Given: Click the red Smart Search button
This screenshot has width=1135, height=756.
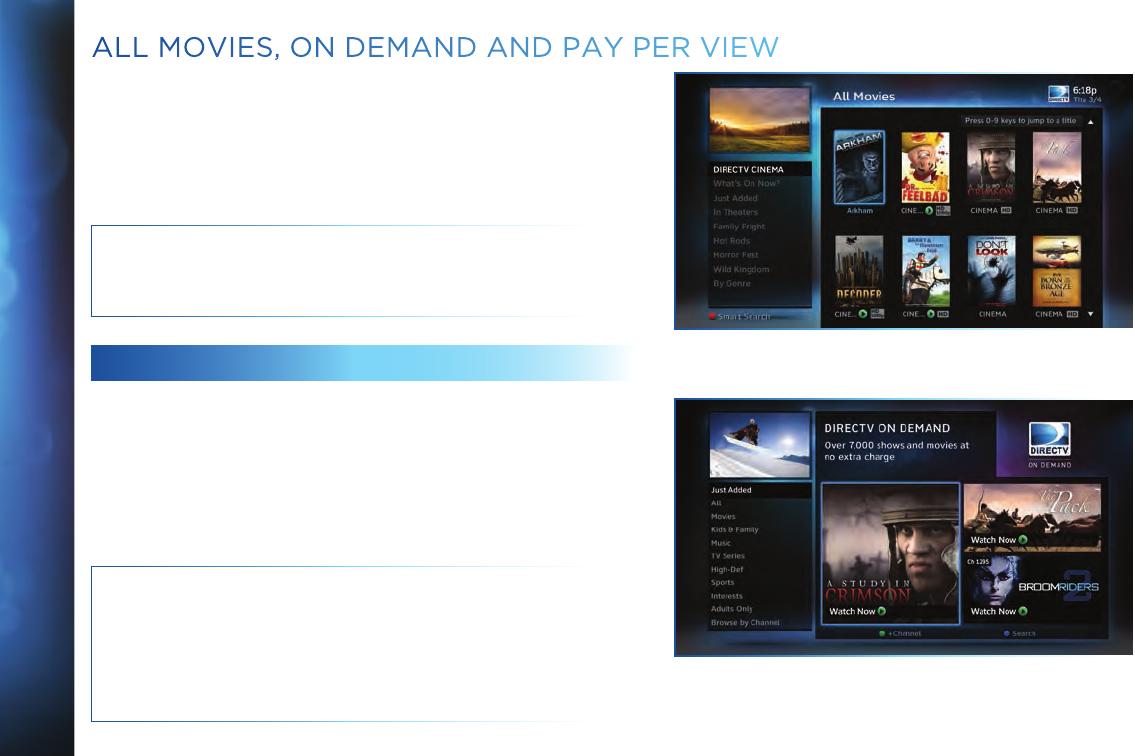Looking at the screenshot, I should point(739,316).
